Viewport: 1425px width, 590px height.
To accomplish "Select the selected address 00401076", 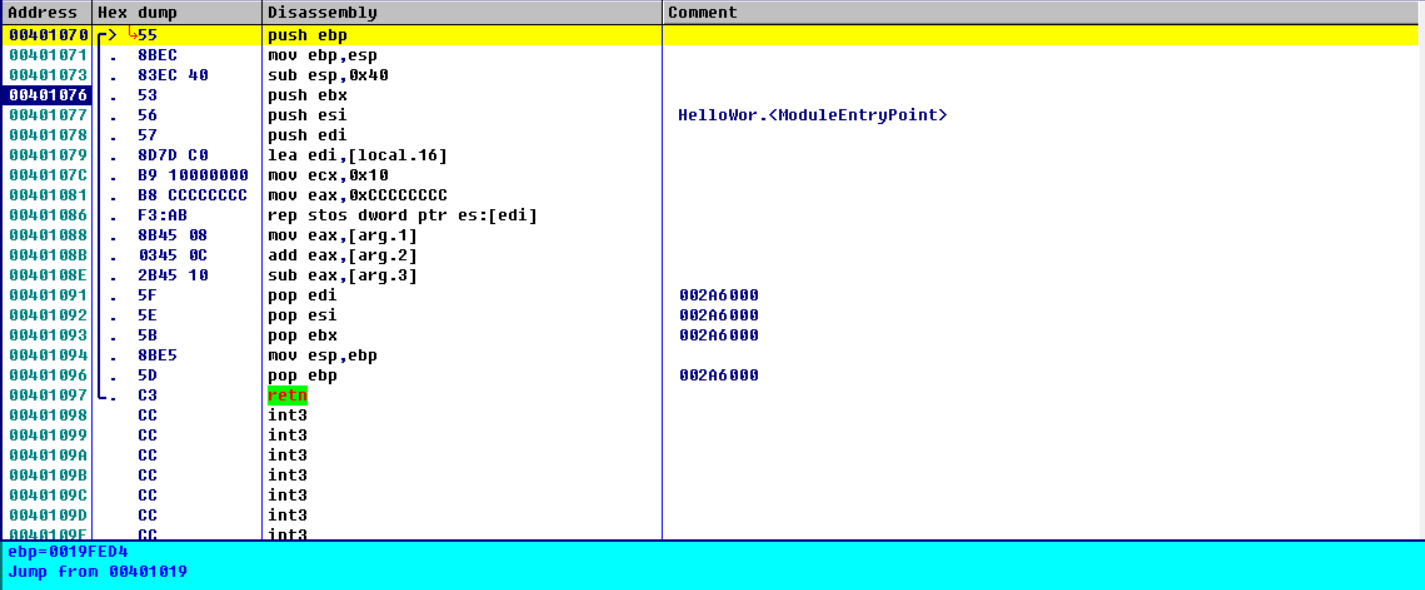I will tap(48, 95).
